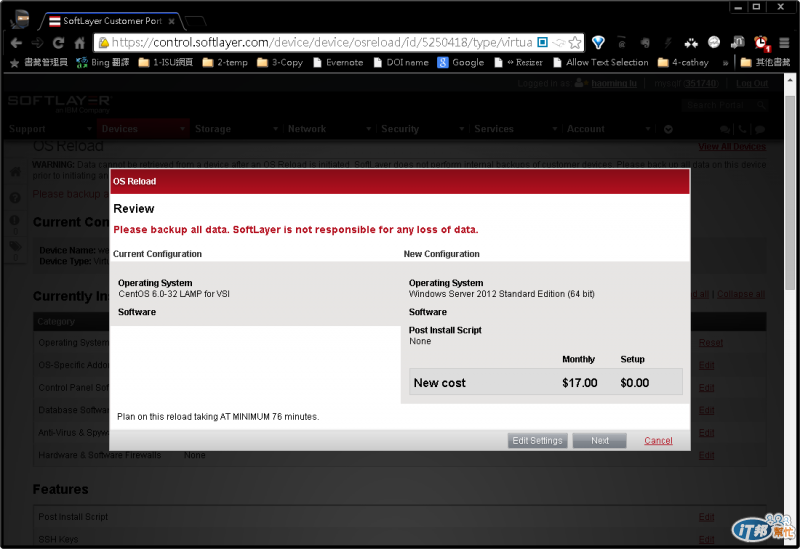
Task: Click the single speech bubble icon
Action: coord(760,129)
